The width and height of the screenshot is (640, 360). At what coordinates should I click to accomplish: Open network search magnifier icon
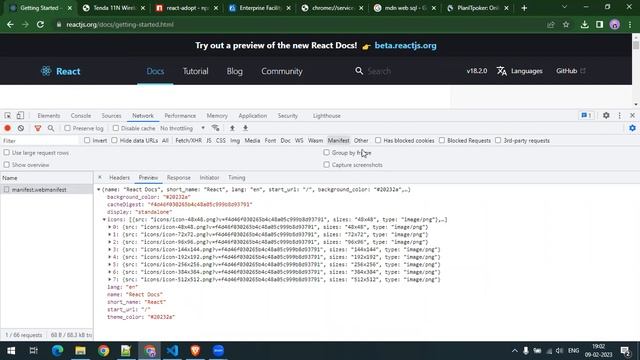tap(51, 128)
